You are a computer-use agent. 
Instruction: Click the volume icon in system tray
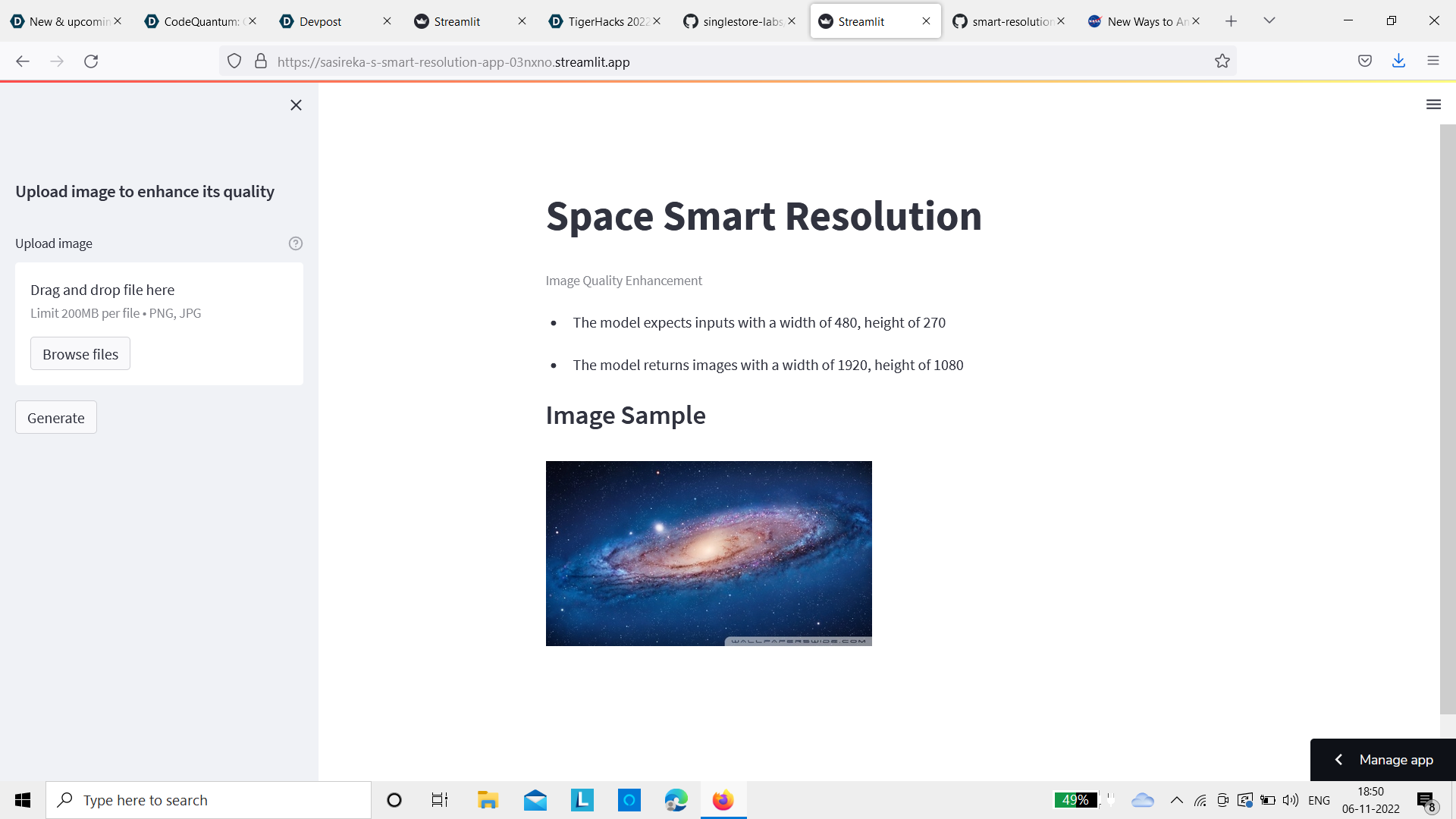coord(1291,800)
